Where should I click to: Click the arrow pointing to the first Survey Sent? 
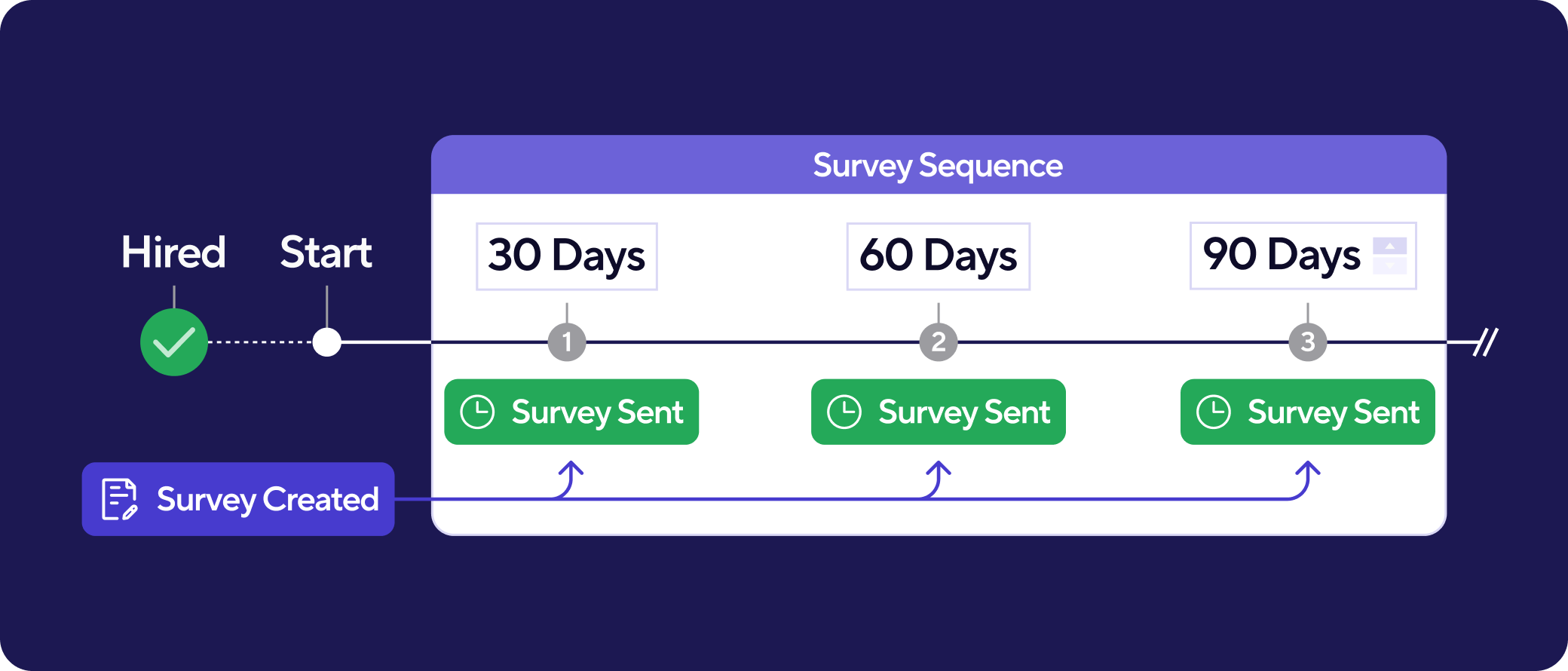(571, 475)
